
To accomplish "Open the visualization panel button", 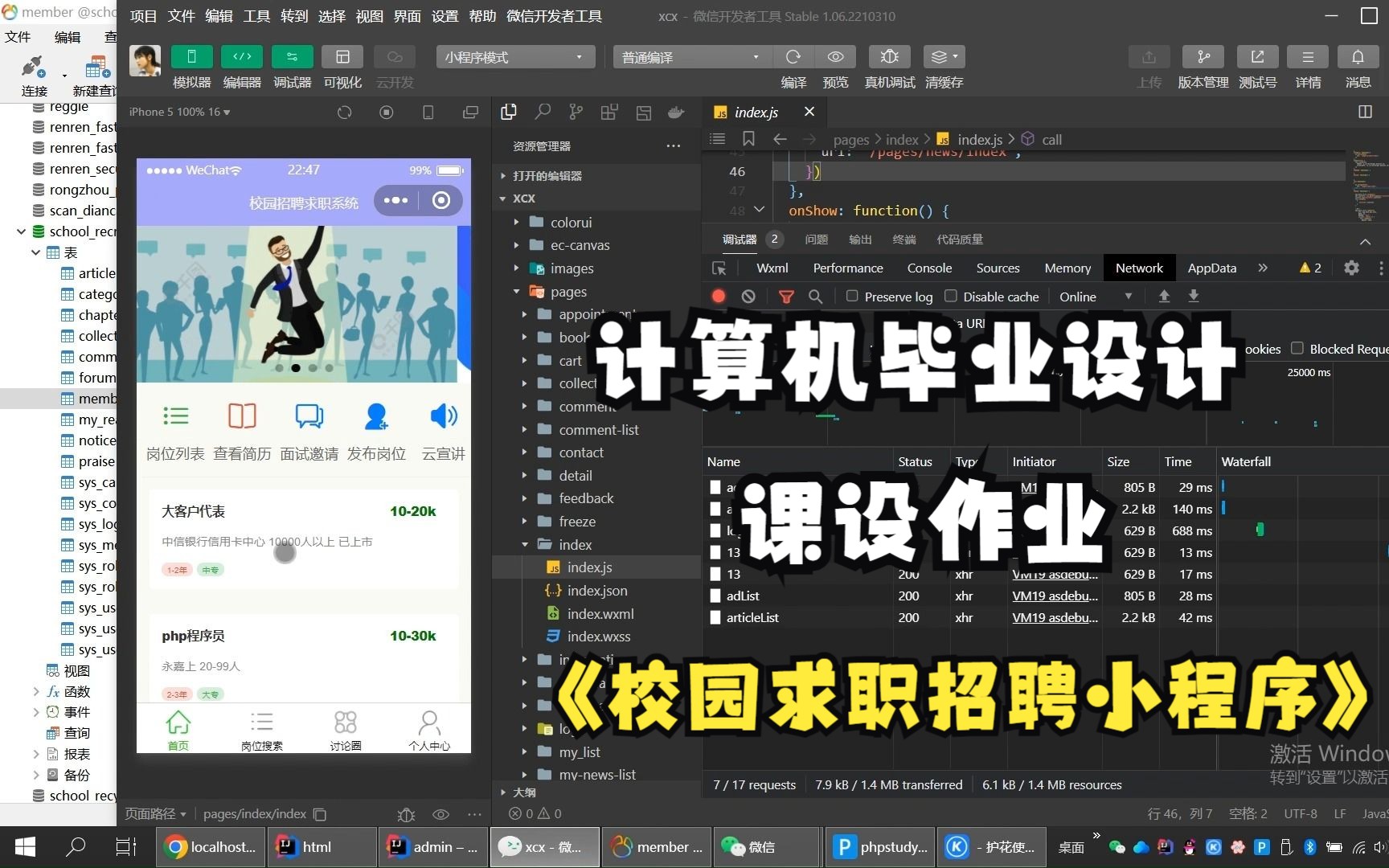I will (342, 57).
